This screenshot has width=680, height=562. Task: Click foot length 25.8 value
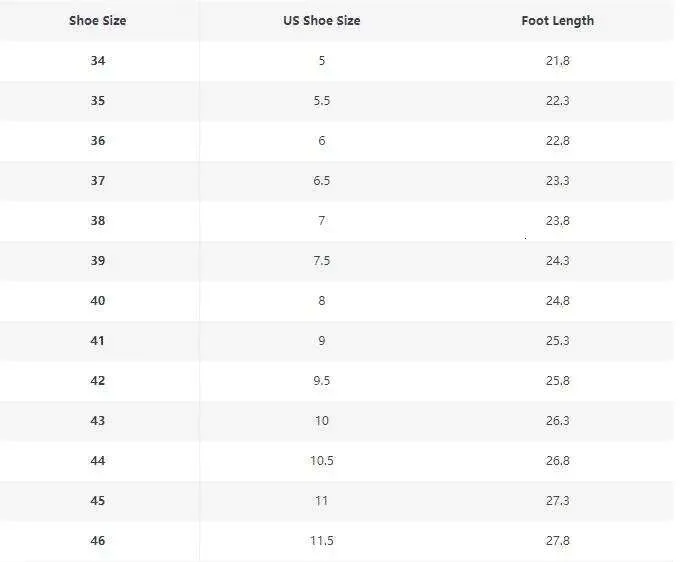pyautogui.click(x=558, y=381)
